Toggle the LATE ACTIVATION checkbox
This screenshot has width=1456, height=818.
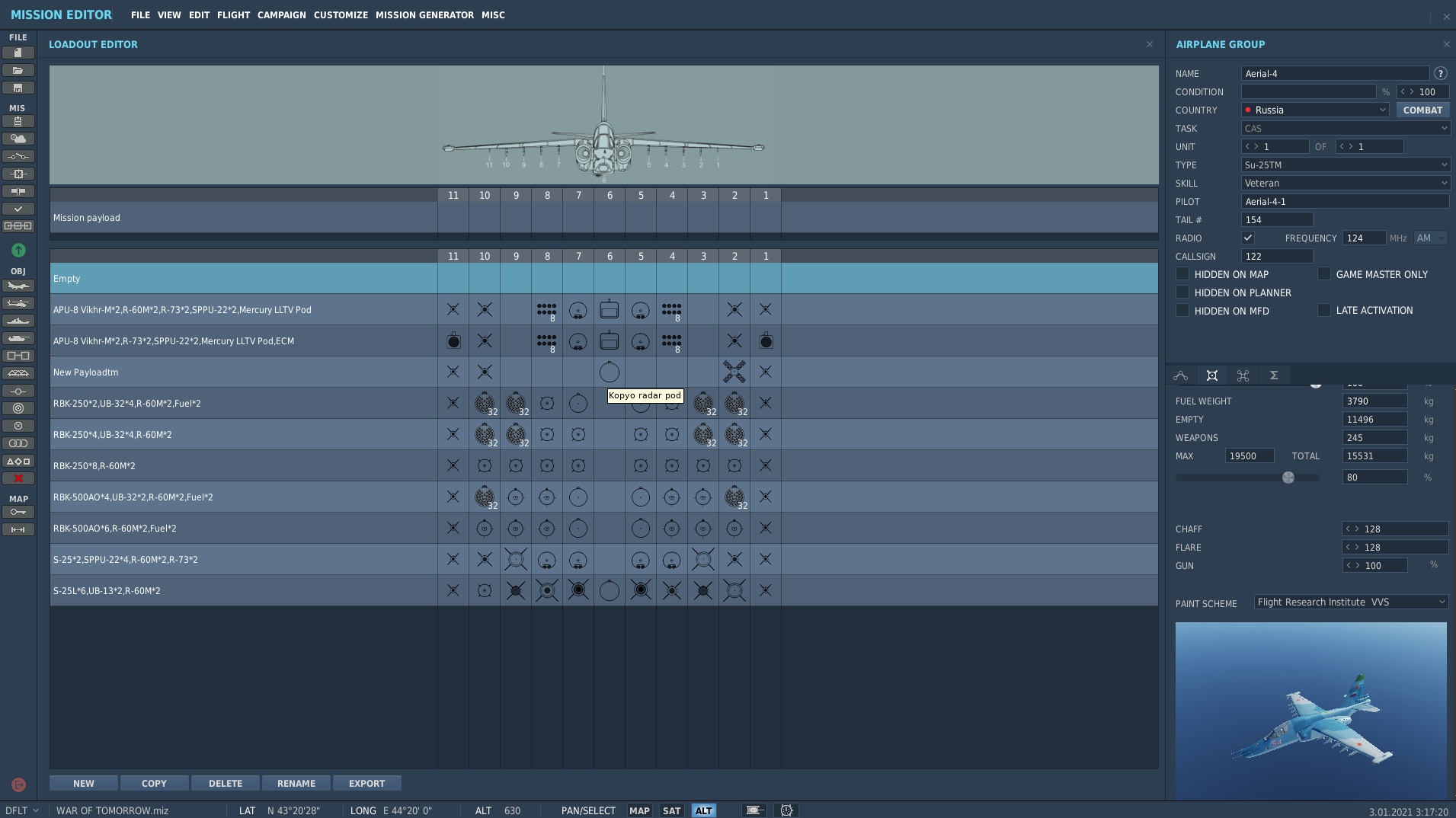pyautogui.click(x=1324, y=310)
